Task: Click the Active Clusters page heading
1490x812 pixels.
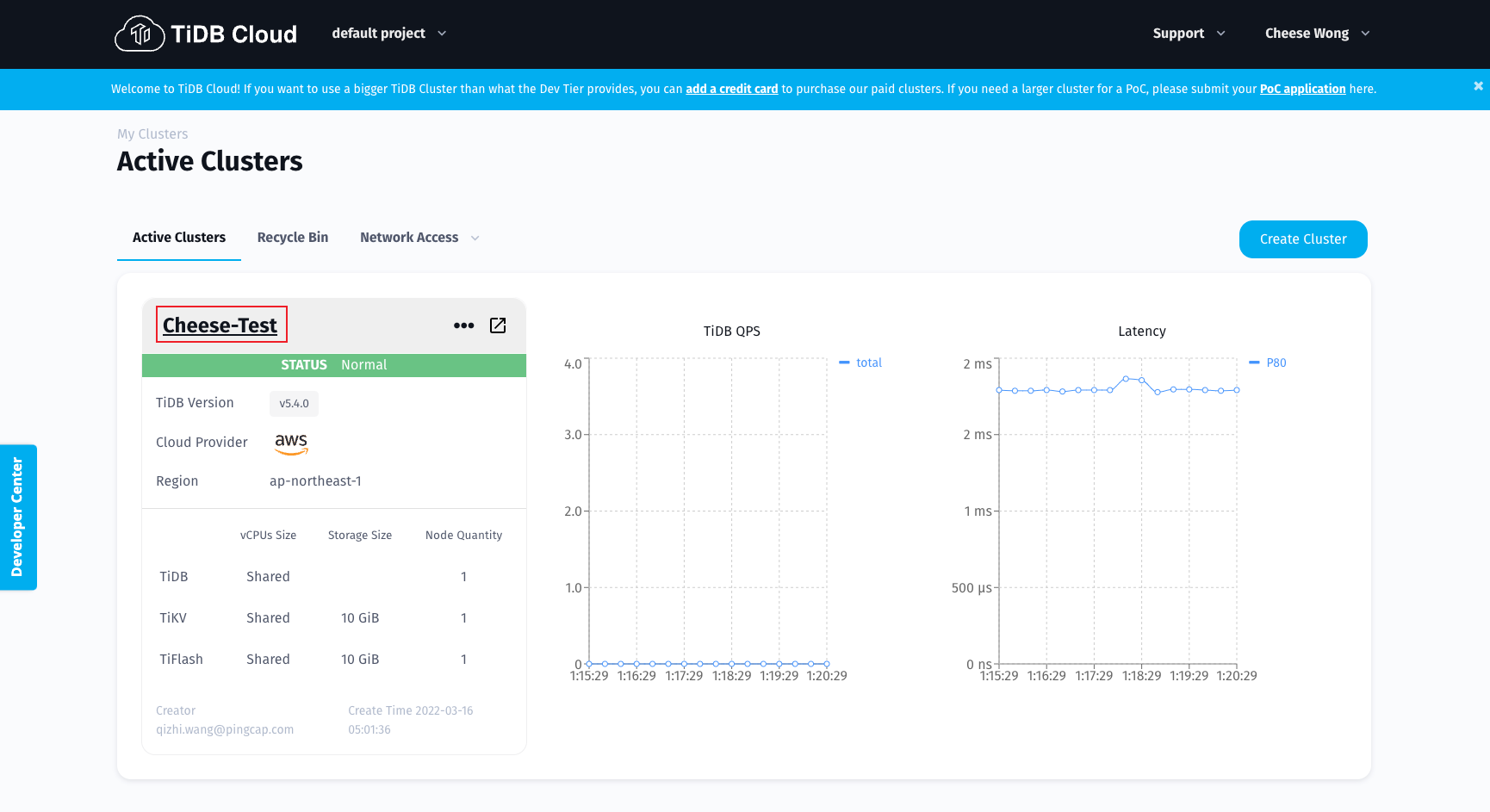Action: pos(210,162)
